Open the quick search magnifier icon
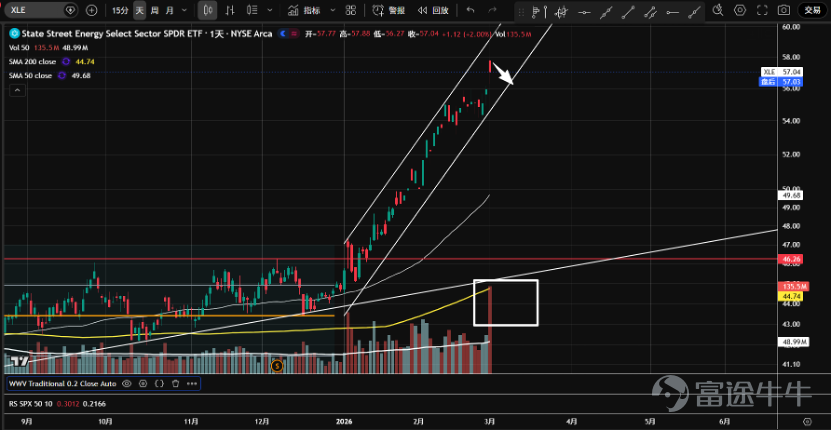Viewport: 832px width, 430px height. 718,10
